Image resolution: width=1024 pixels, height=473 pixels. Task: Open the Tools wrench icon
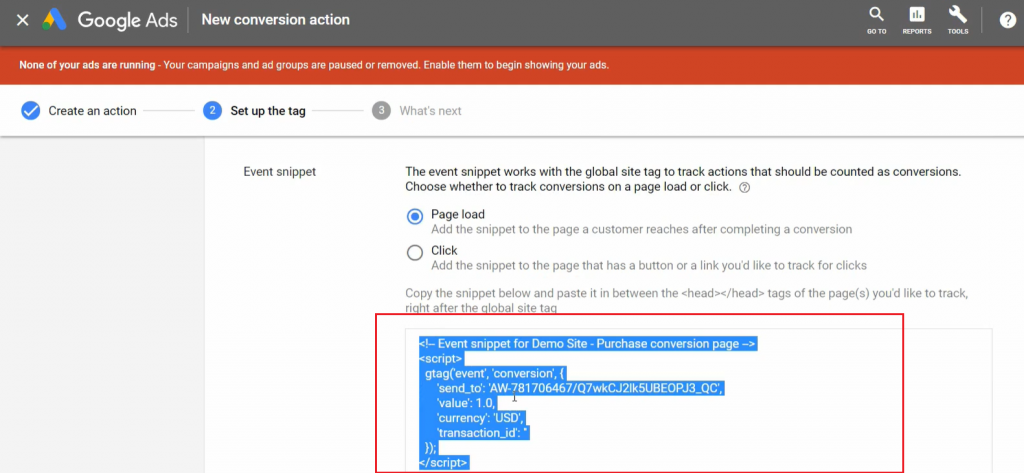957,20
